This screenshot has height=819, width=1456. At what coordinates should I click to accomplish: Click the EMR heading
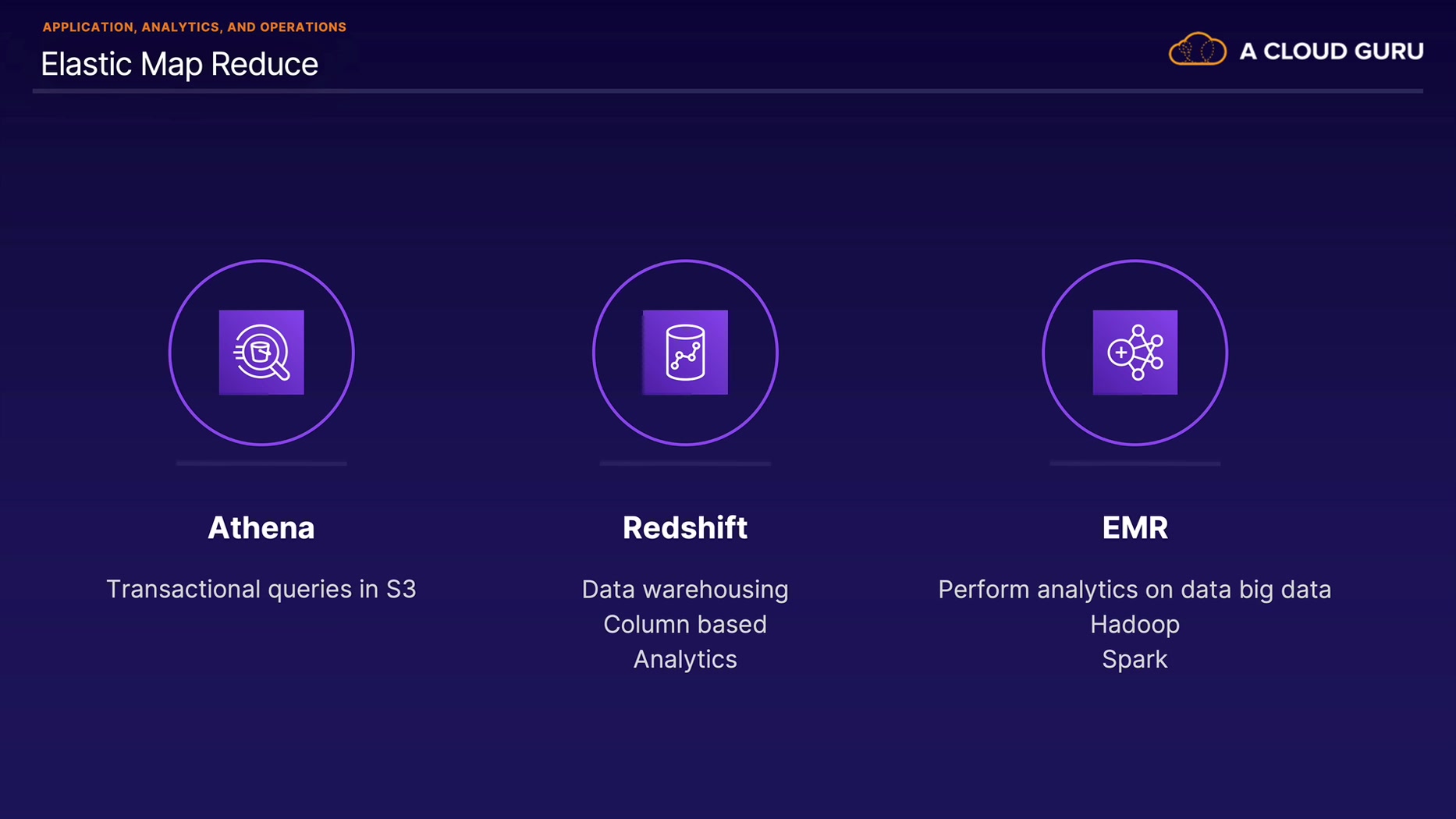pyautogui.click(x=1135, y=528)
